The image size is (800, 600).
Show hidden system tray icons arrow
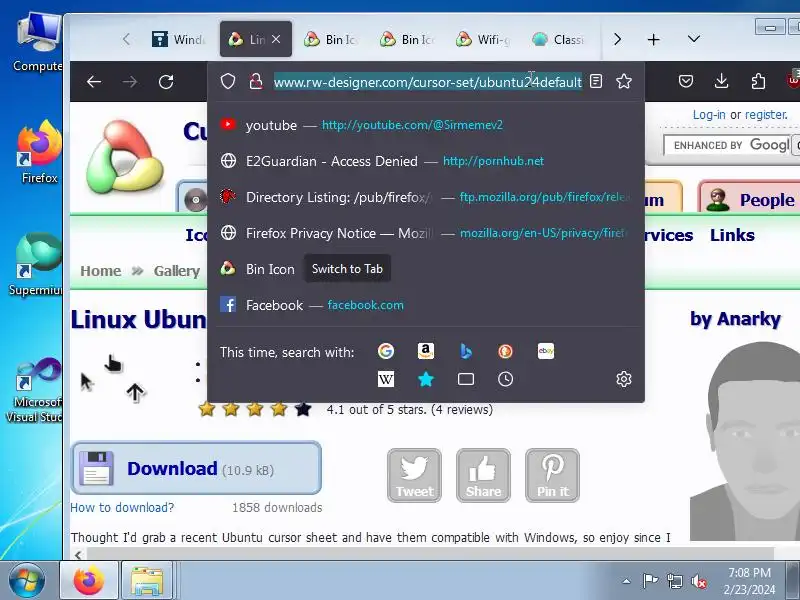tap(627, 581)
